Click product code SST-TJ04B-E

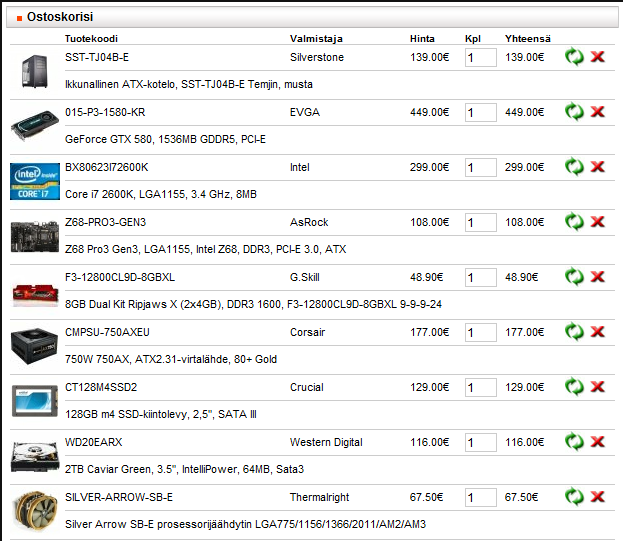[x=97, y=57]
